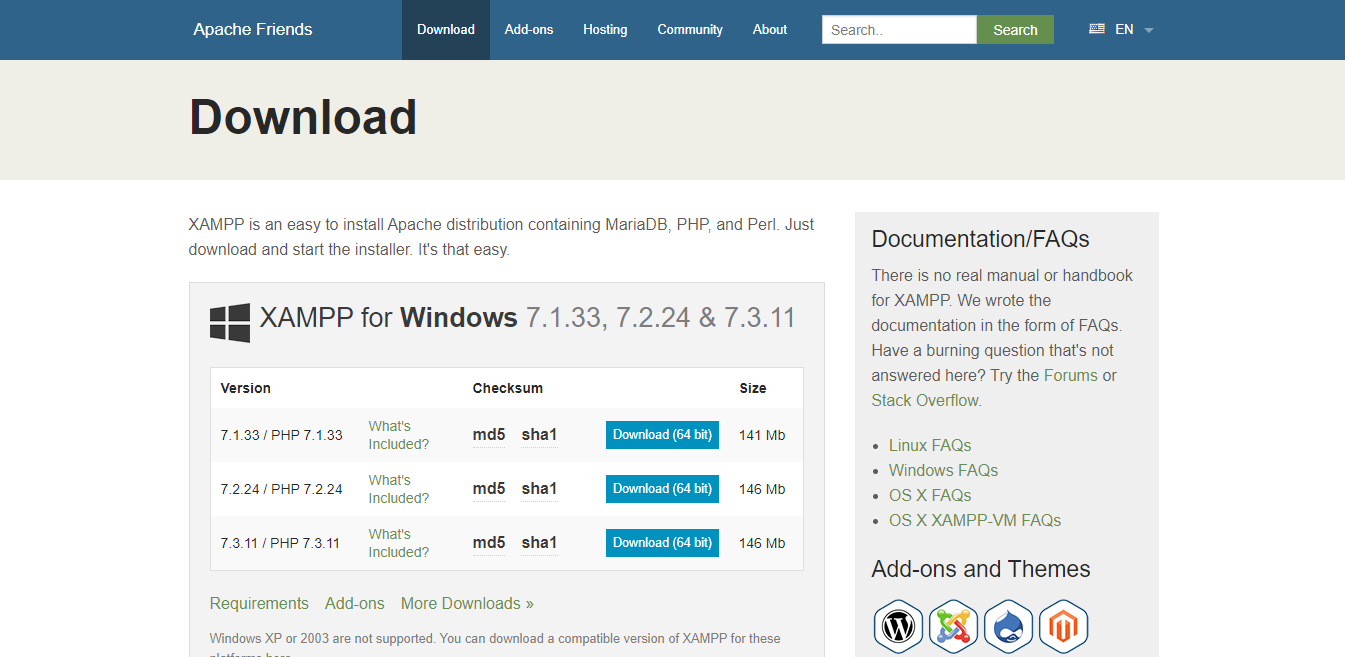Open What's Included for 7.3.11
This screenshot has width=1345, height=657.
[399, 543]
